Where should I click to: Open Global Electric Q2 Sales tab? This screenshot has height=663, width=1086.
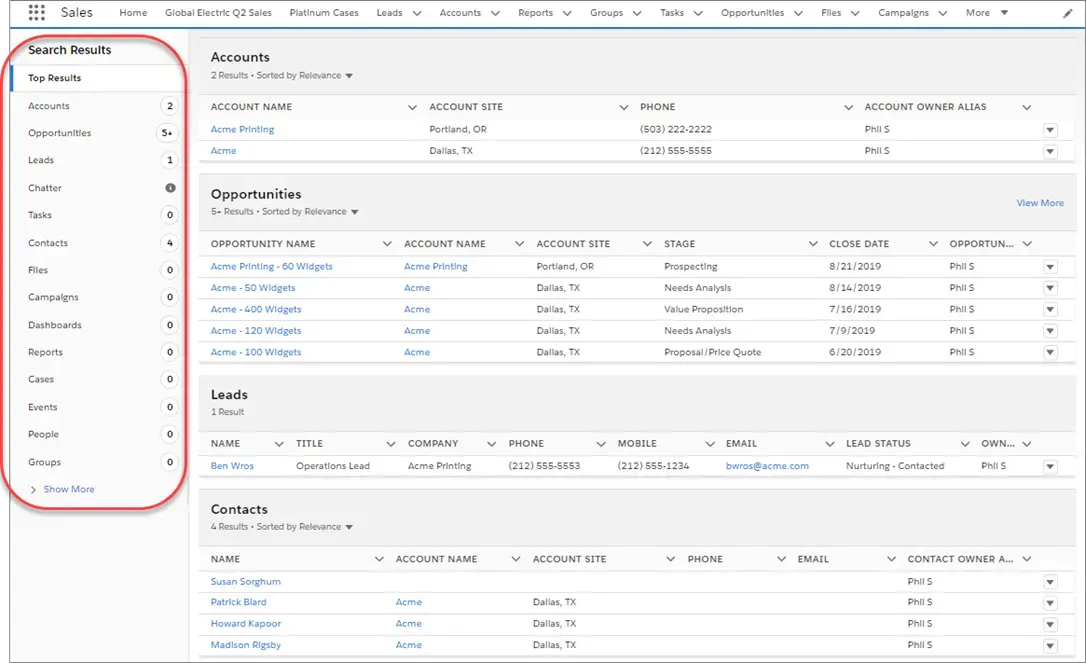coord(218,12)
